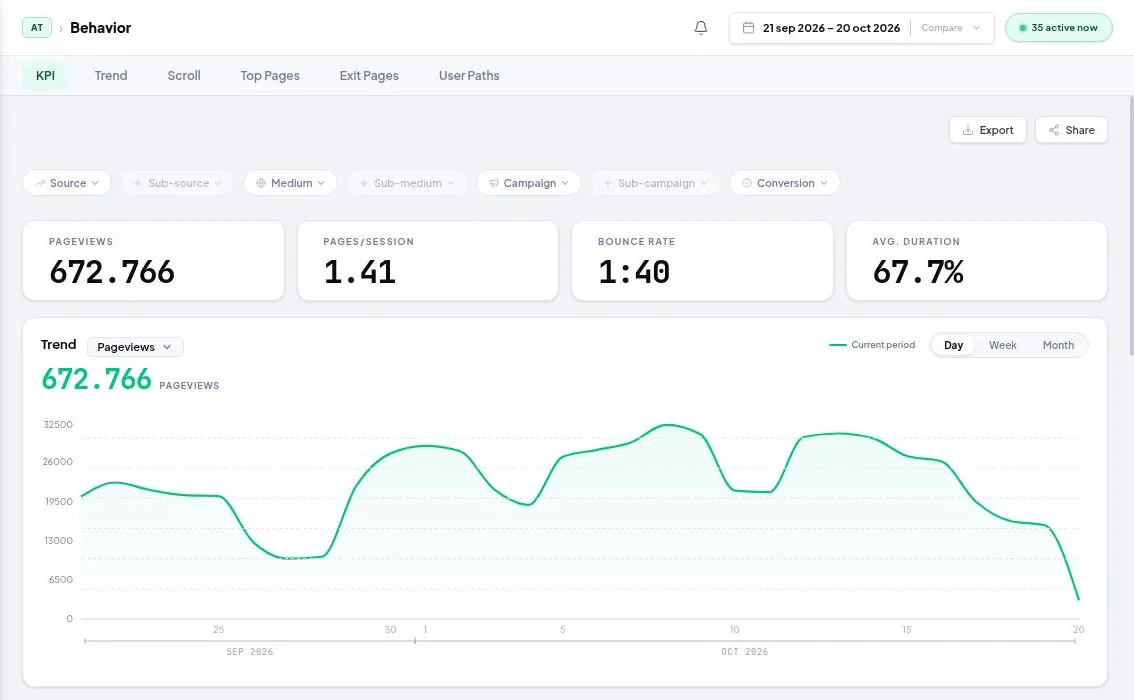This screenshot has width=1134, height=700.
Task: Open the Pageviews metric dropdown
Action: (x=135, y=347)
